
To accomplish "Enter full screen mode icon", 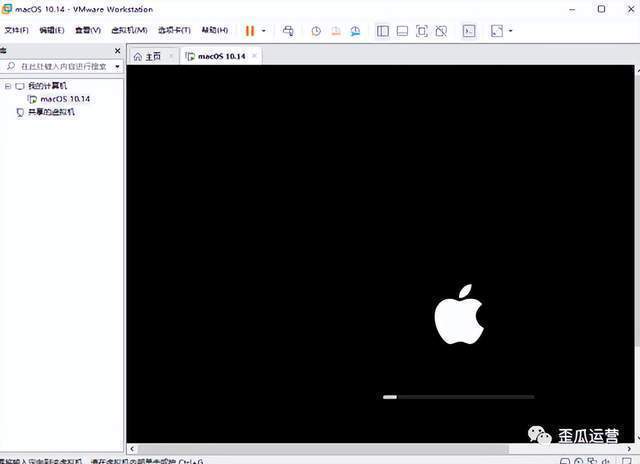I will click(422, 31).
